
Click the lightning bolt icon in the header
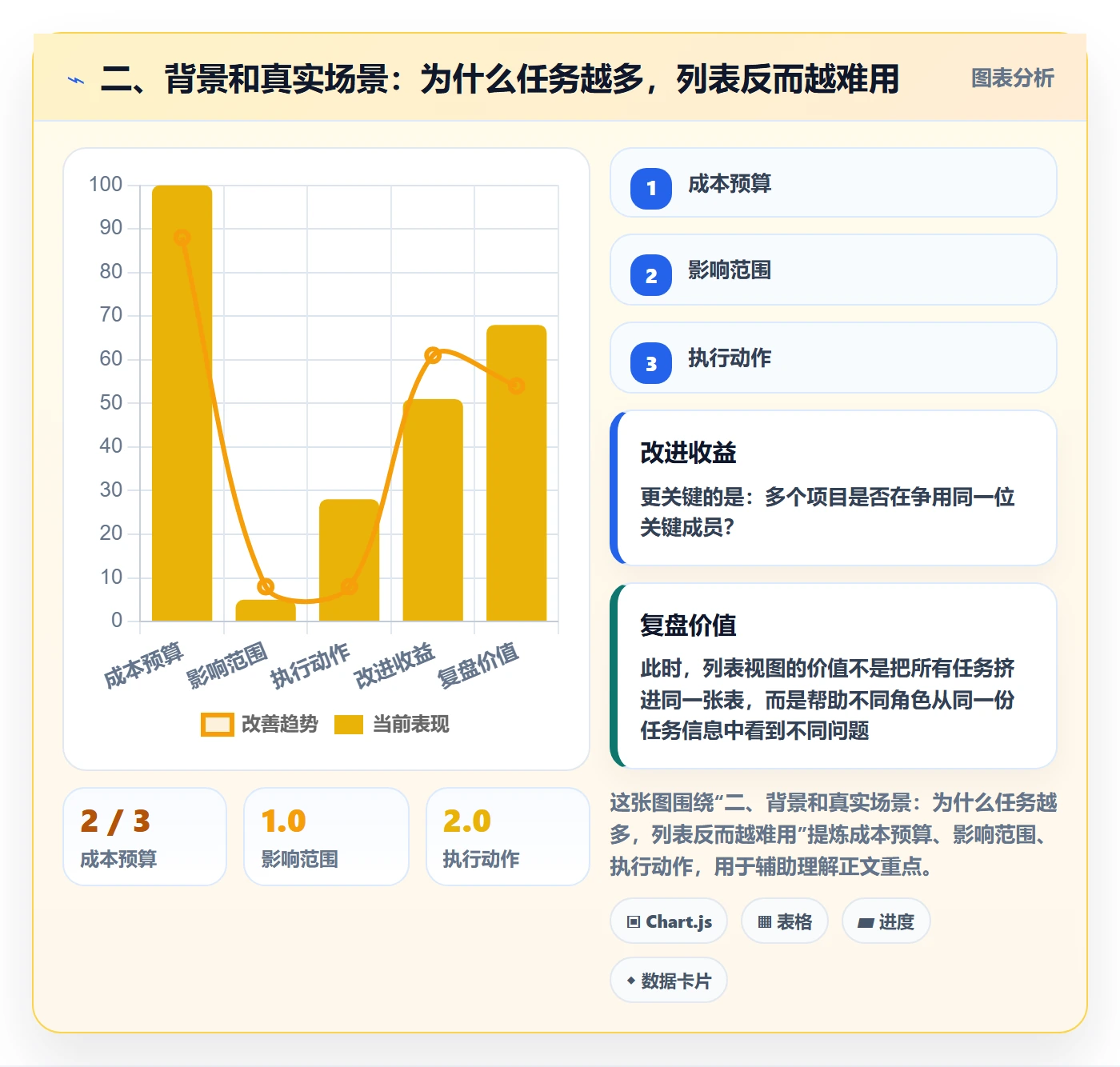click(76, 80)
